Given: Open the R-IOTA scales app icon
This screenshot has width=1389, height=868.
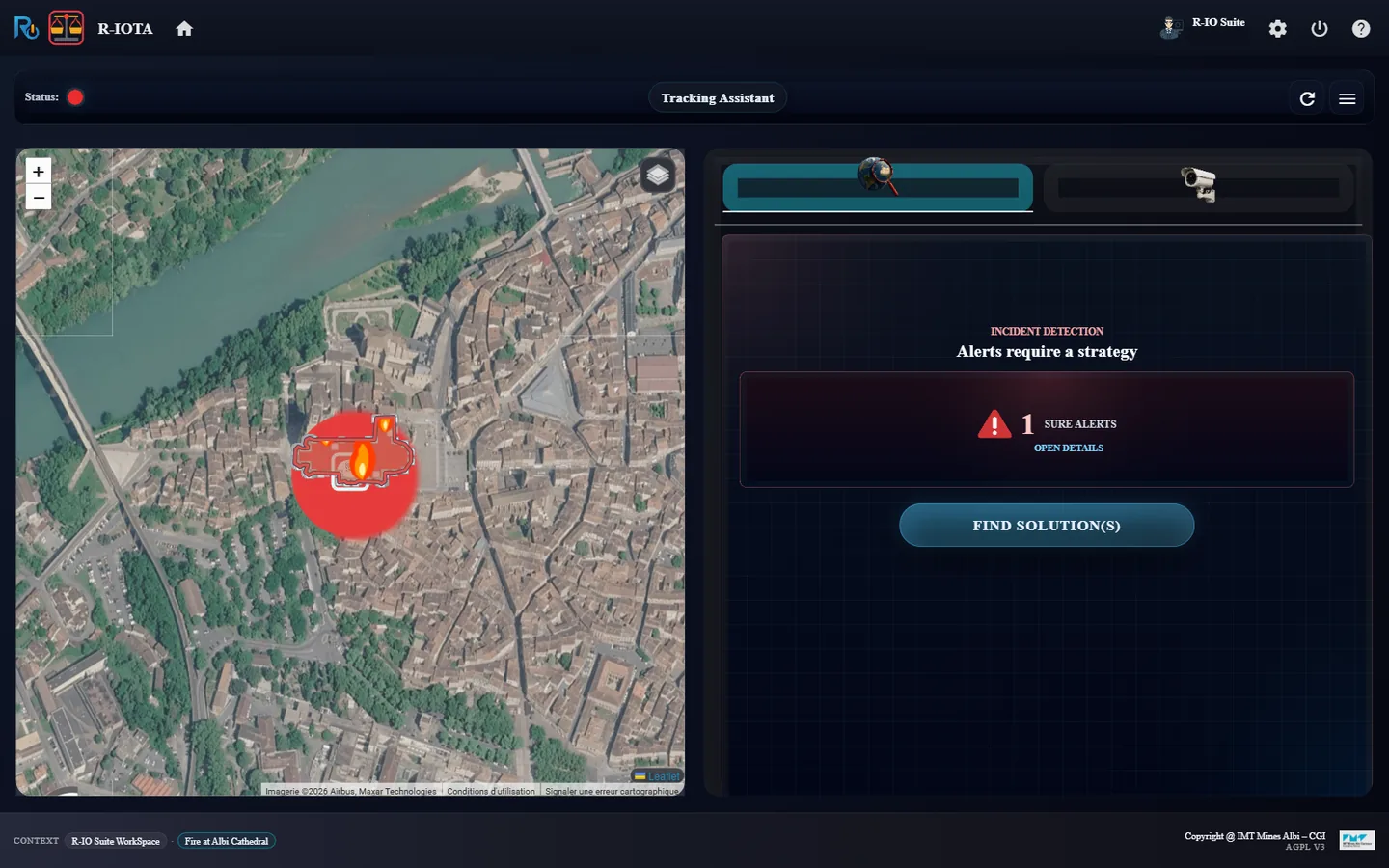Looking at the screenshot, I should point(67,28).
